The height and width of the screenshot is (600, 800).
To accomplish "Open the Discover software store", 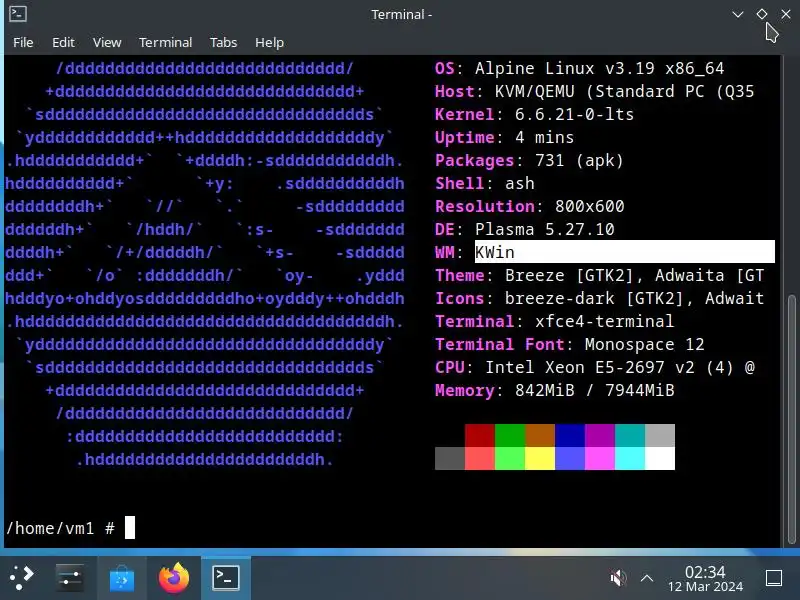I will tap(121, 578).
